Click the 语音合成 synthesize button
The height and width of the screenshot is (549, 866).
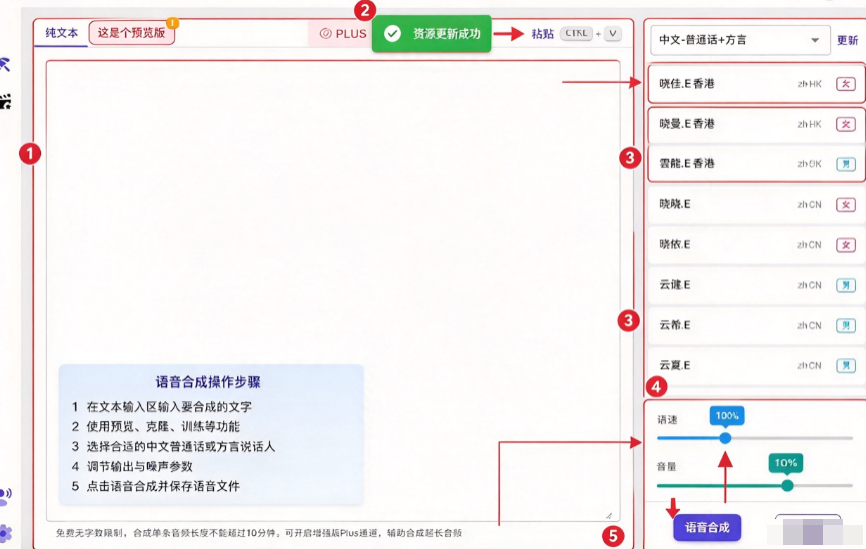click(707, 527)
